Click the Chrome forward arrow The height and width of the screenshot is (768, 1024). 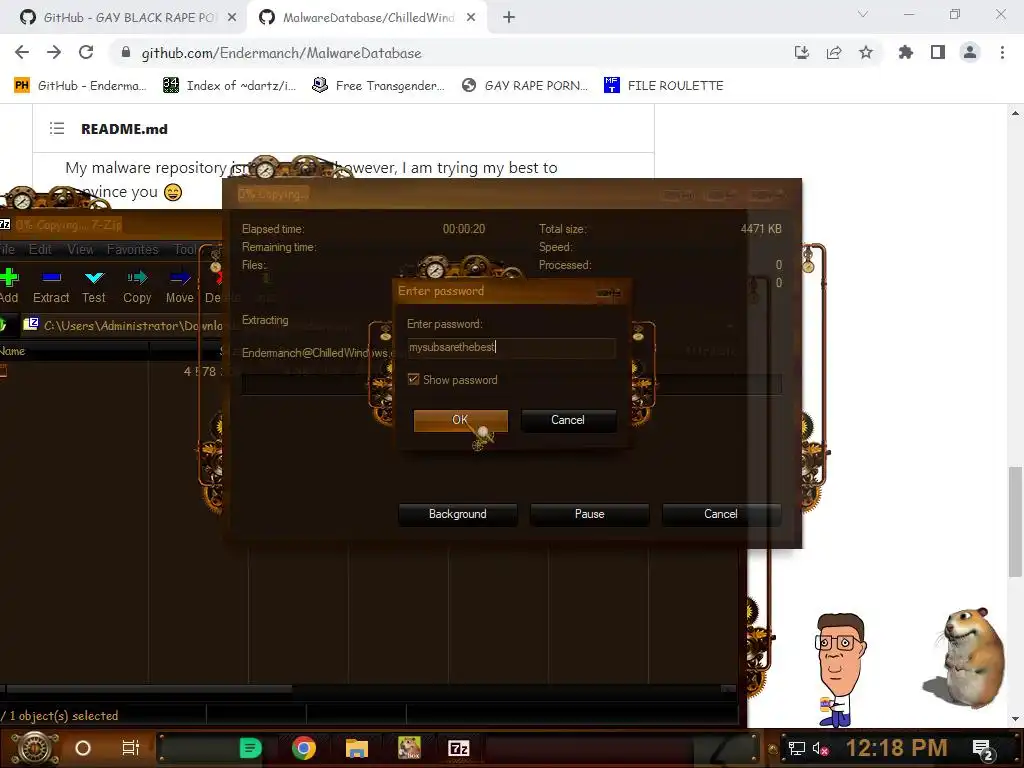54,52
